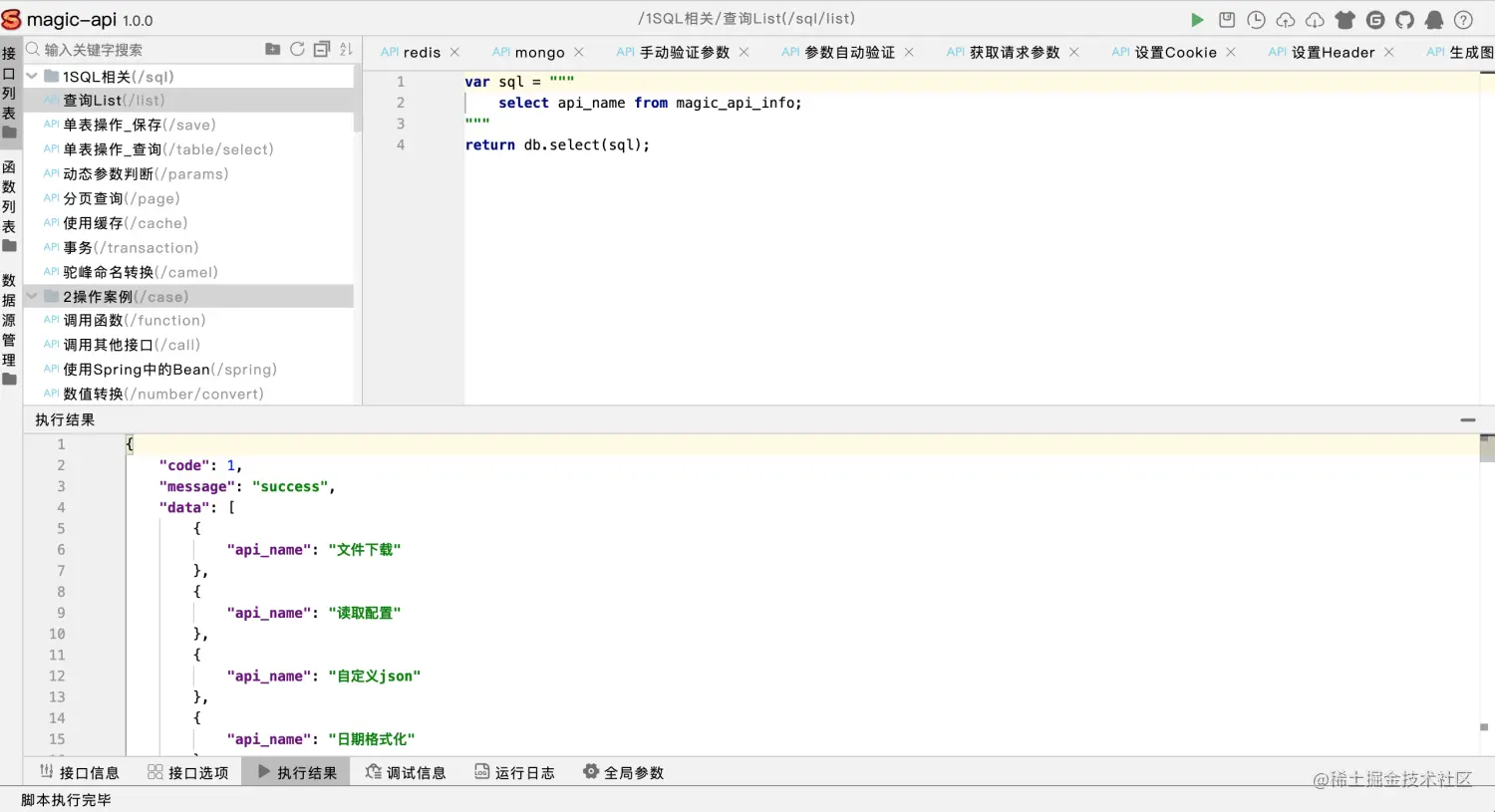1495x812 pixels.
Task: Run the script with green play button
Action: point(1197,20)
